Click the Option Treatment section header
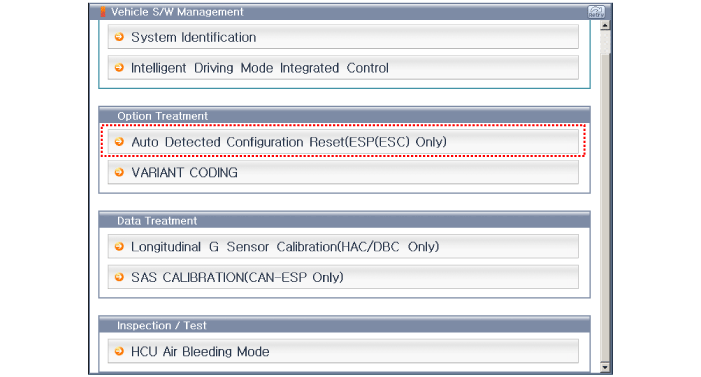This screenshot has width=701, height=377. pos(344,115)
